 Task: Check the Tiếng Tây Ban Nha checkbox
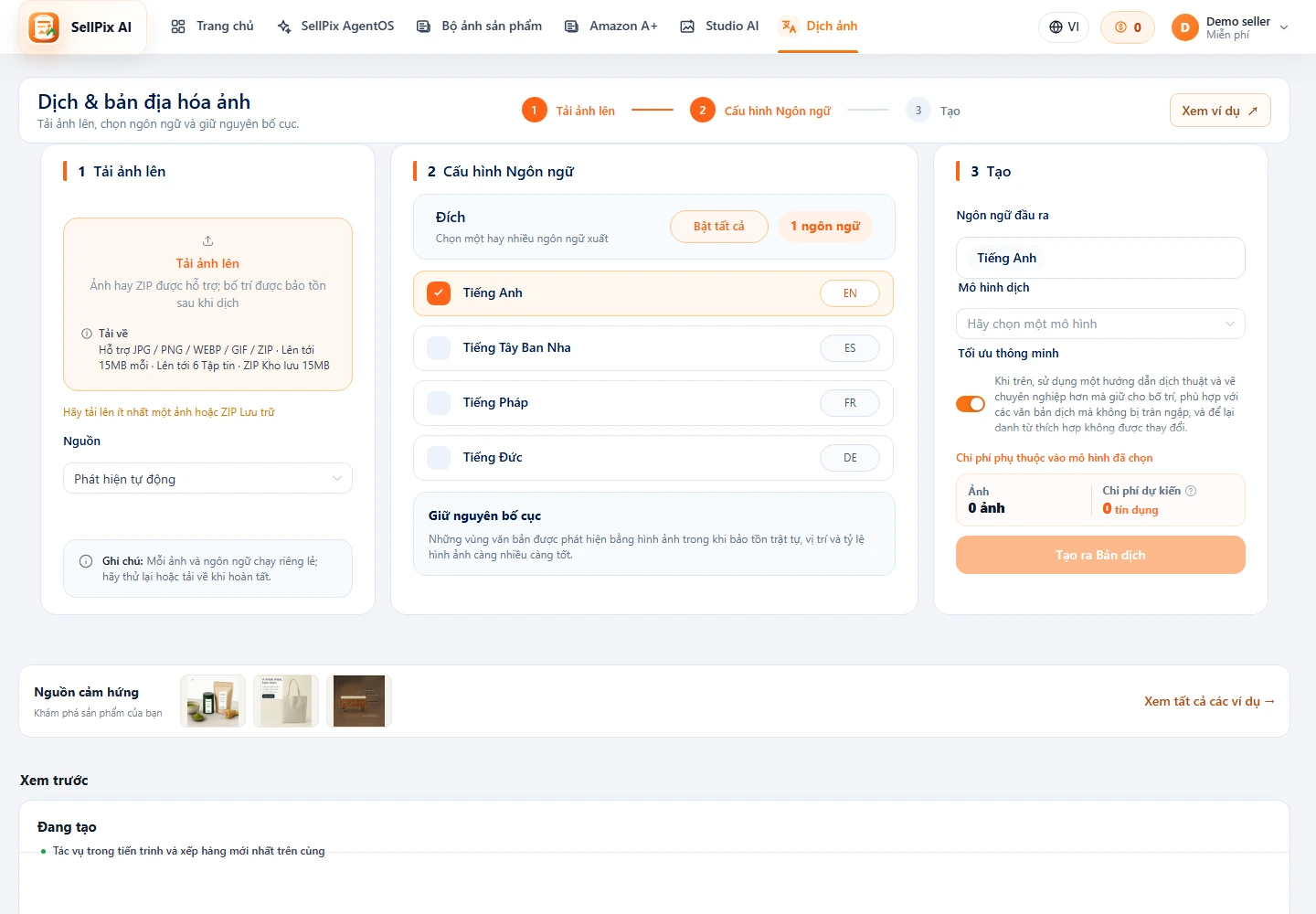pyautogui.click(x=439, y=348)
